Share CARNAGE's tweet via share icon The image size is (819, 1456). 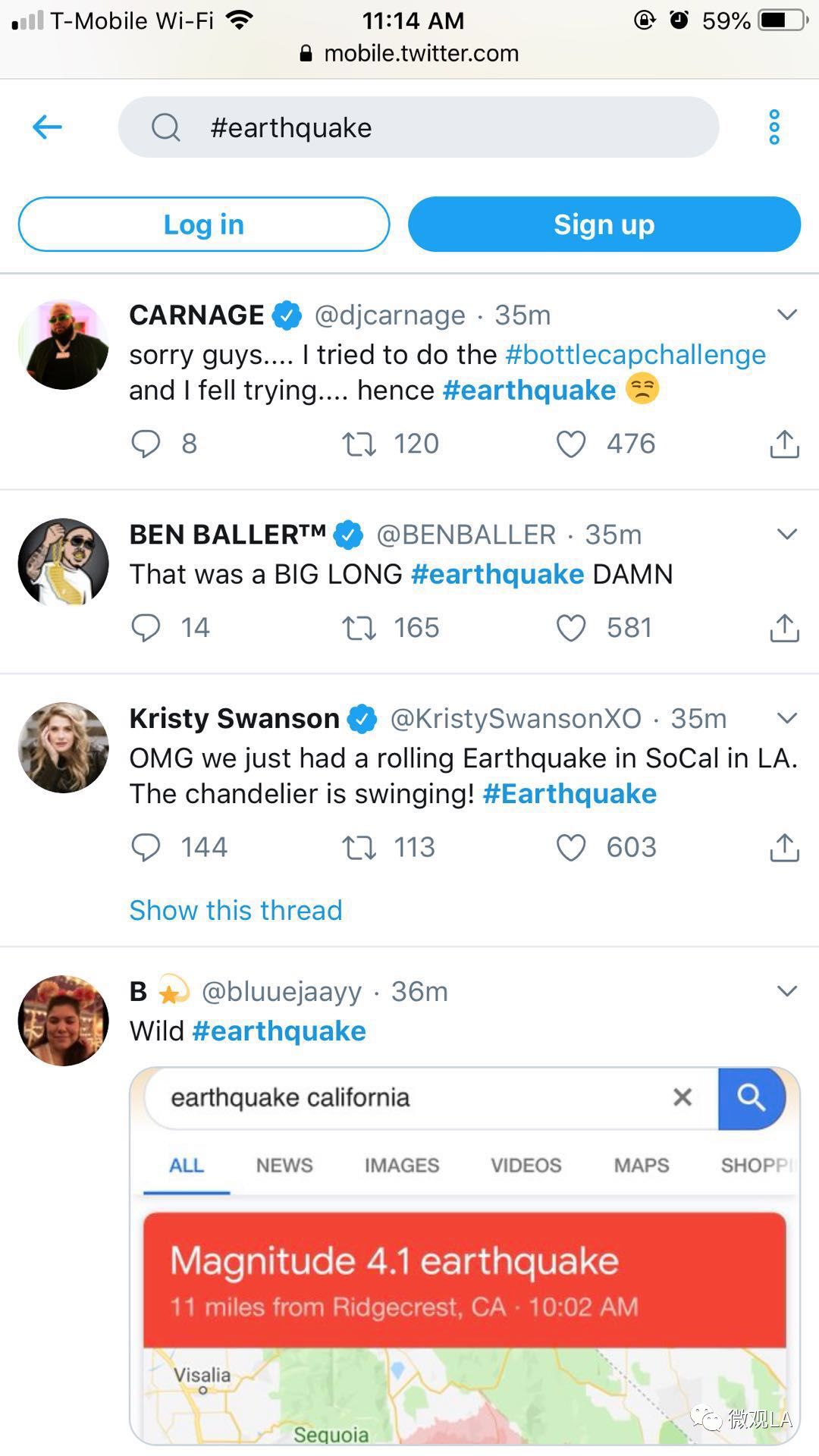click(784, 444)
